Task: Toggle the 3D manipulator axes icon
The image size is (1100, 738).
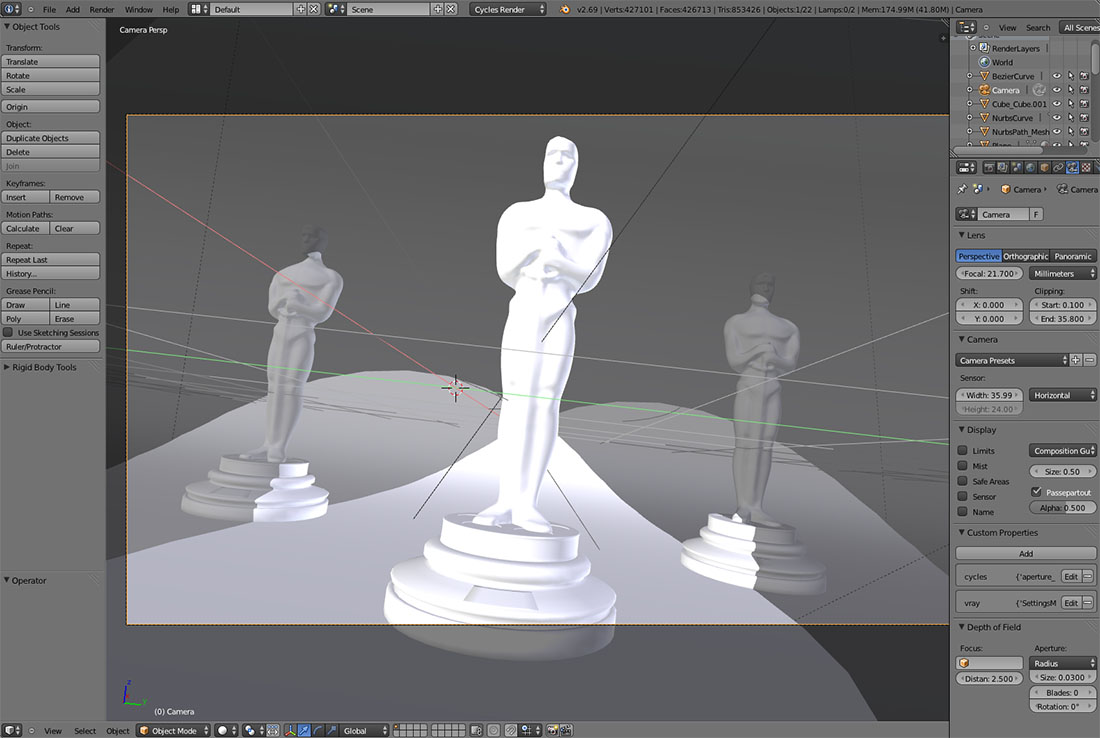Action: 290,730
